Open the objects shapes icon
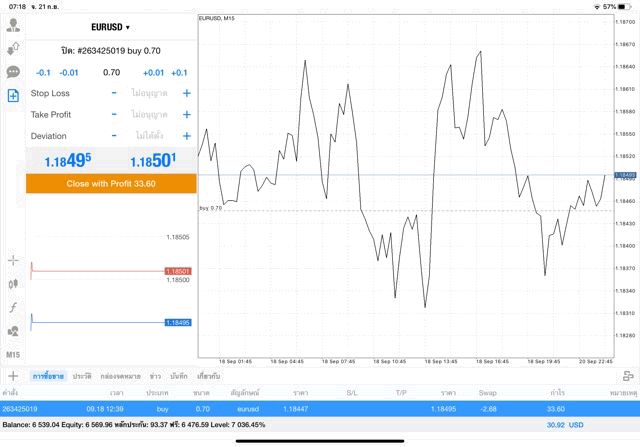The image size is (640, 447). pyautogui.click(x=13, y=331)
